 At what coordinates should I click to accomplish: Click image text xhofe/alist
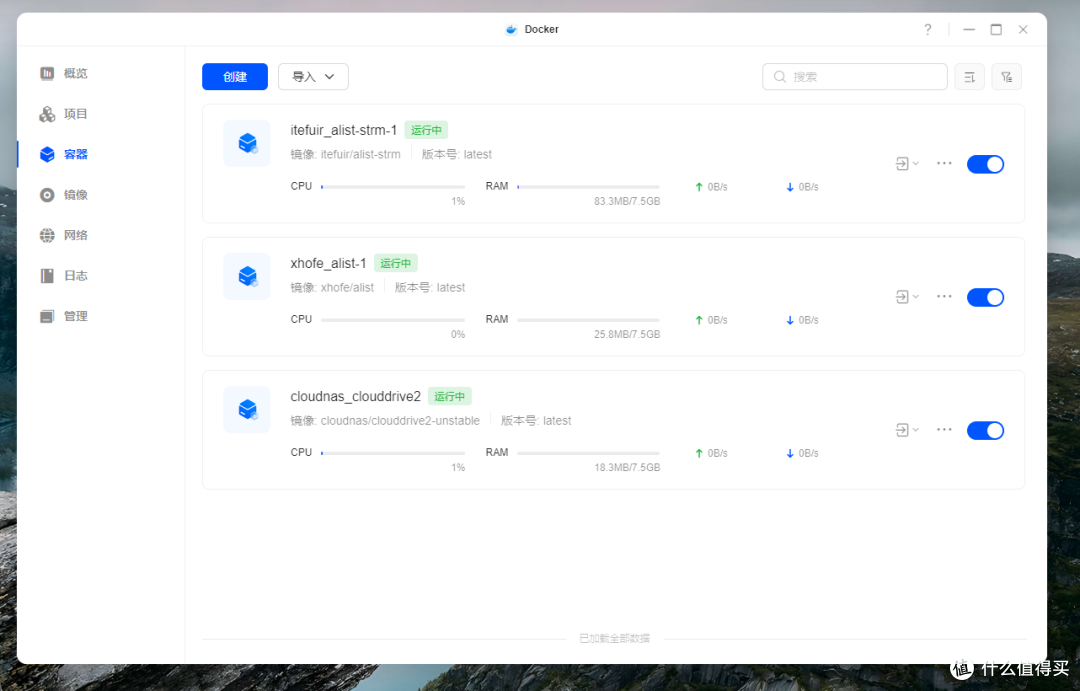(x=347, y=287)
